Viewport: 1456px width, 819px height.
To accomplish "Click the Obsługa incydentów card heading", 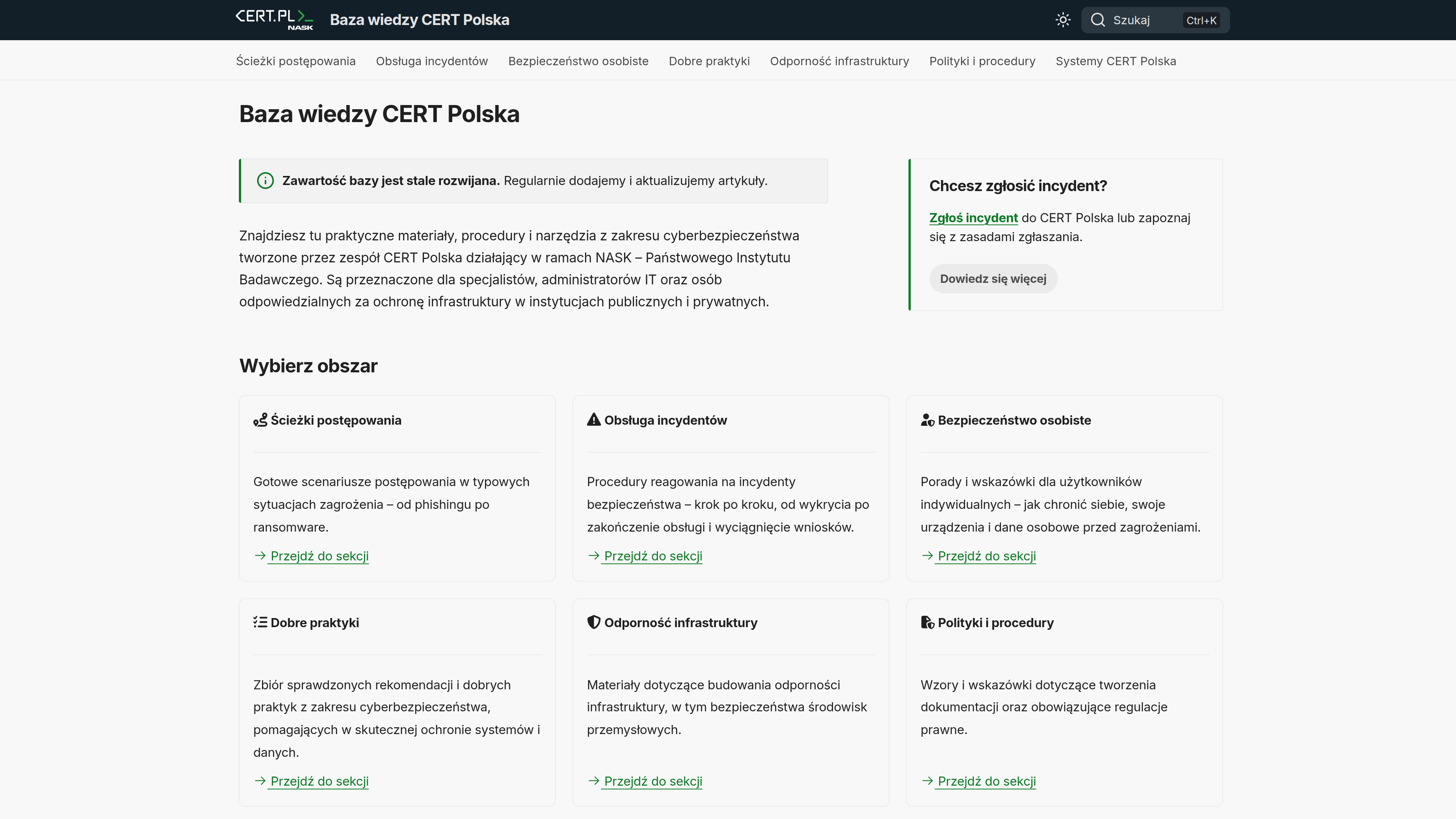I will [665, 420].
